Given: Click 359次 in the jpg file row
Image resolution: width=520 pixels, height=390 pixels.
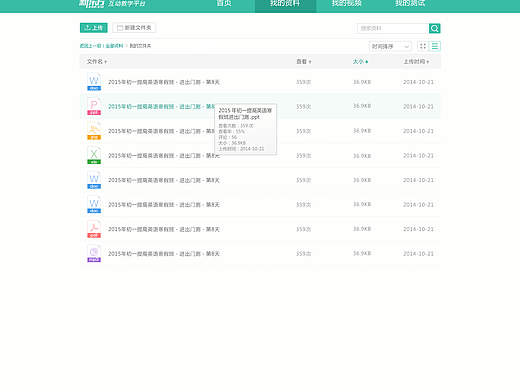Looking at the screenshot, I should [304, 131].
